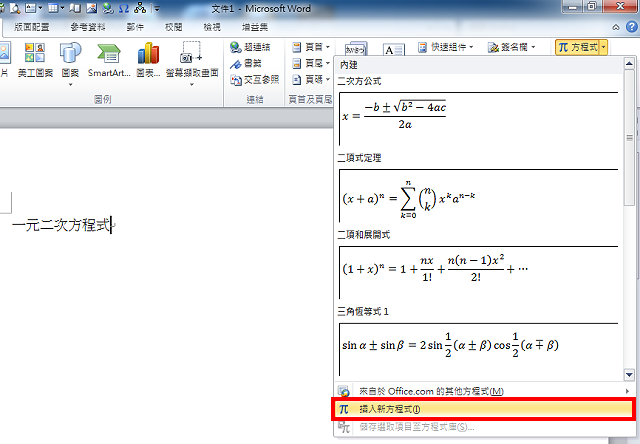640x444 pixels.
Task: Expand the 圖案 shapes dropdown arrow
Action: [x=70, y=84]
